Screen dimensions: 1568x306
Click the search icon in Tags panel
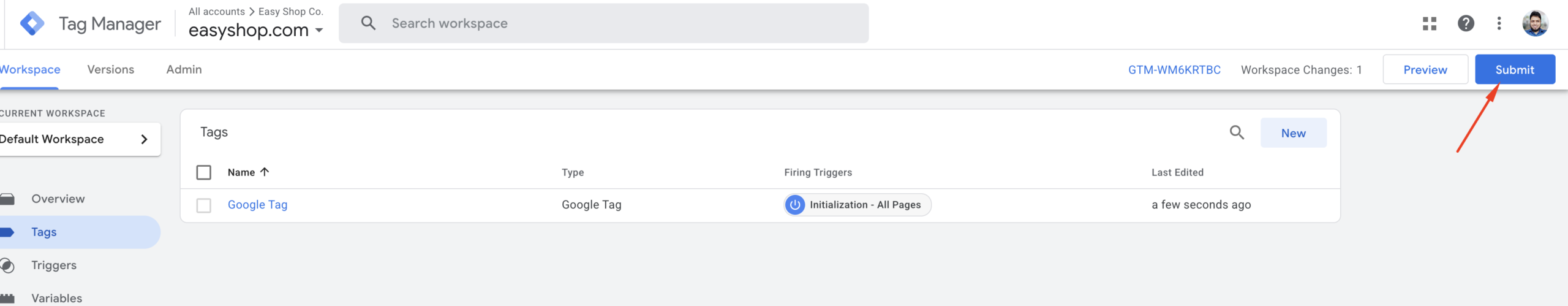point(1237,132)
